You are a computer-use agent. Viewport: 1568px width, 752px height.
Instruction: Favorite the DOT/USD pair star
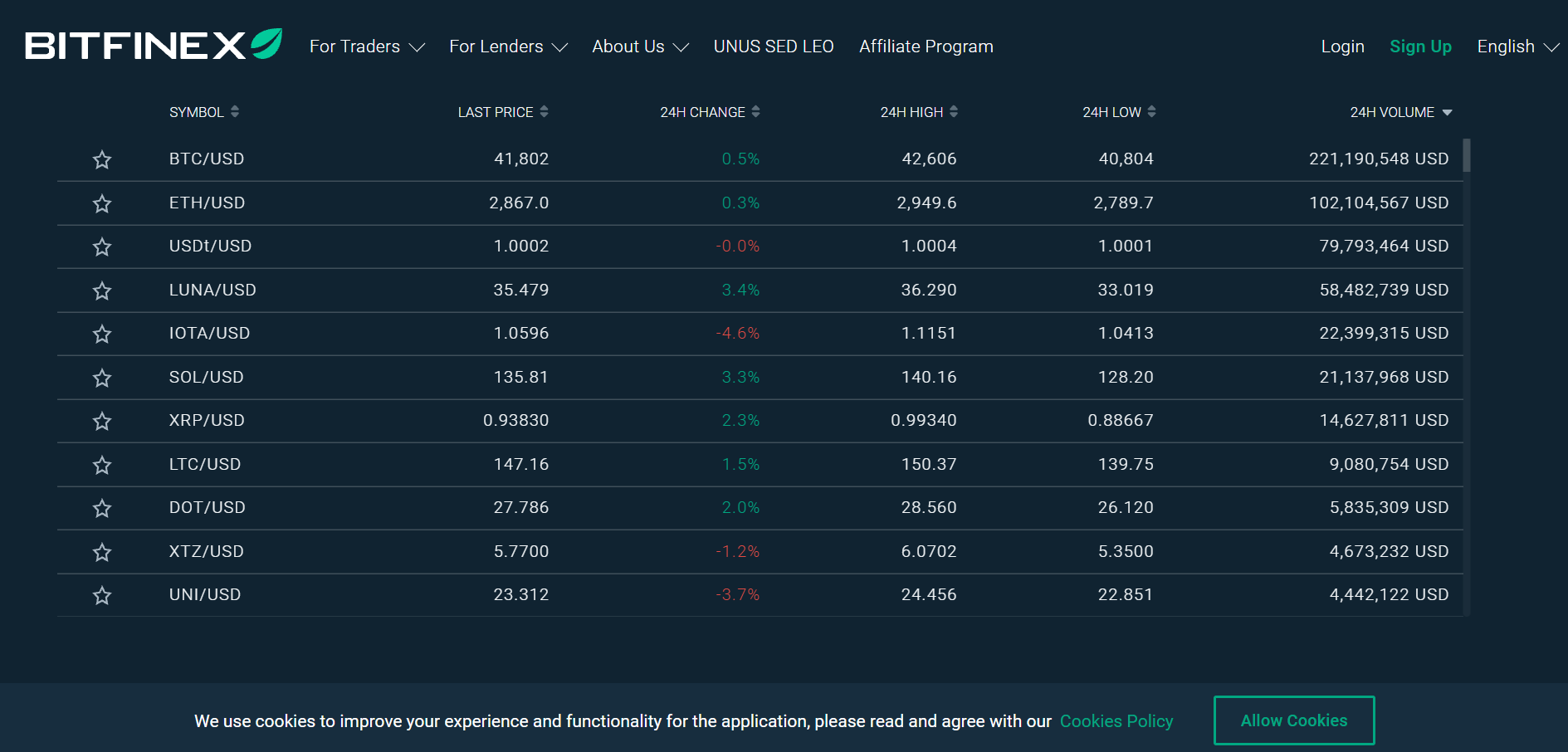(x=102, y=508)
